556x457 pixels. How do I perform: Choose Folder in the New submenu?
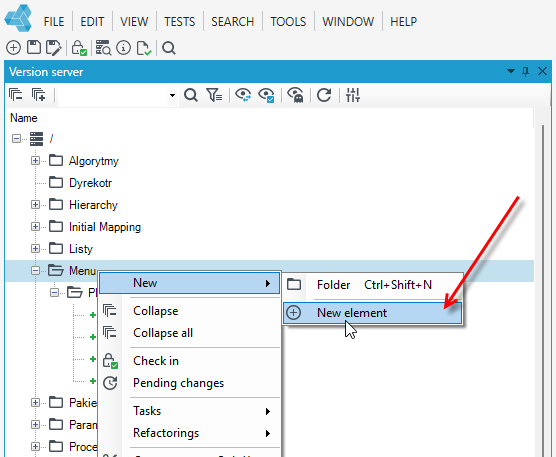[x=373, y=285]
